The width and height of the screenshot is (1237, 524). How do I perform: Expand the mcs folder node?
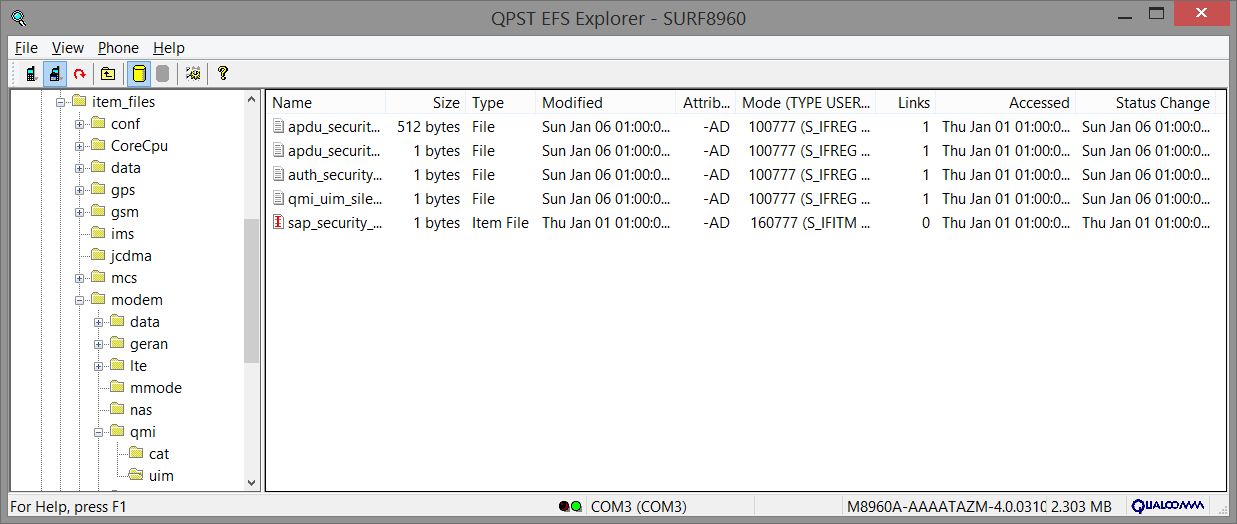(79, 278)
